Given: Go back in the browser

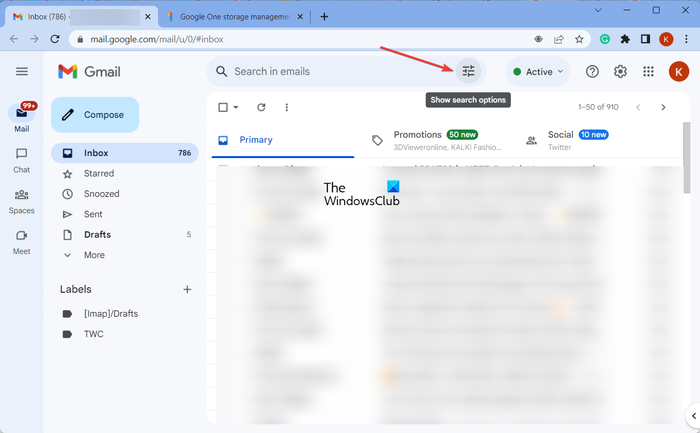Looking at the screenshot, I should 14,39.
